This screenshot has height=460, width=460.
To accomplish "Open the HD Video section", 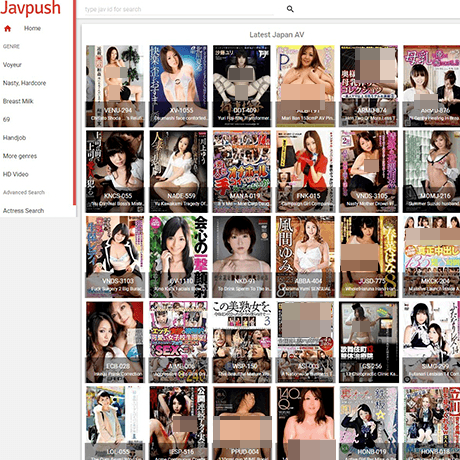I will [16, 174].
